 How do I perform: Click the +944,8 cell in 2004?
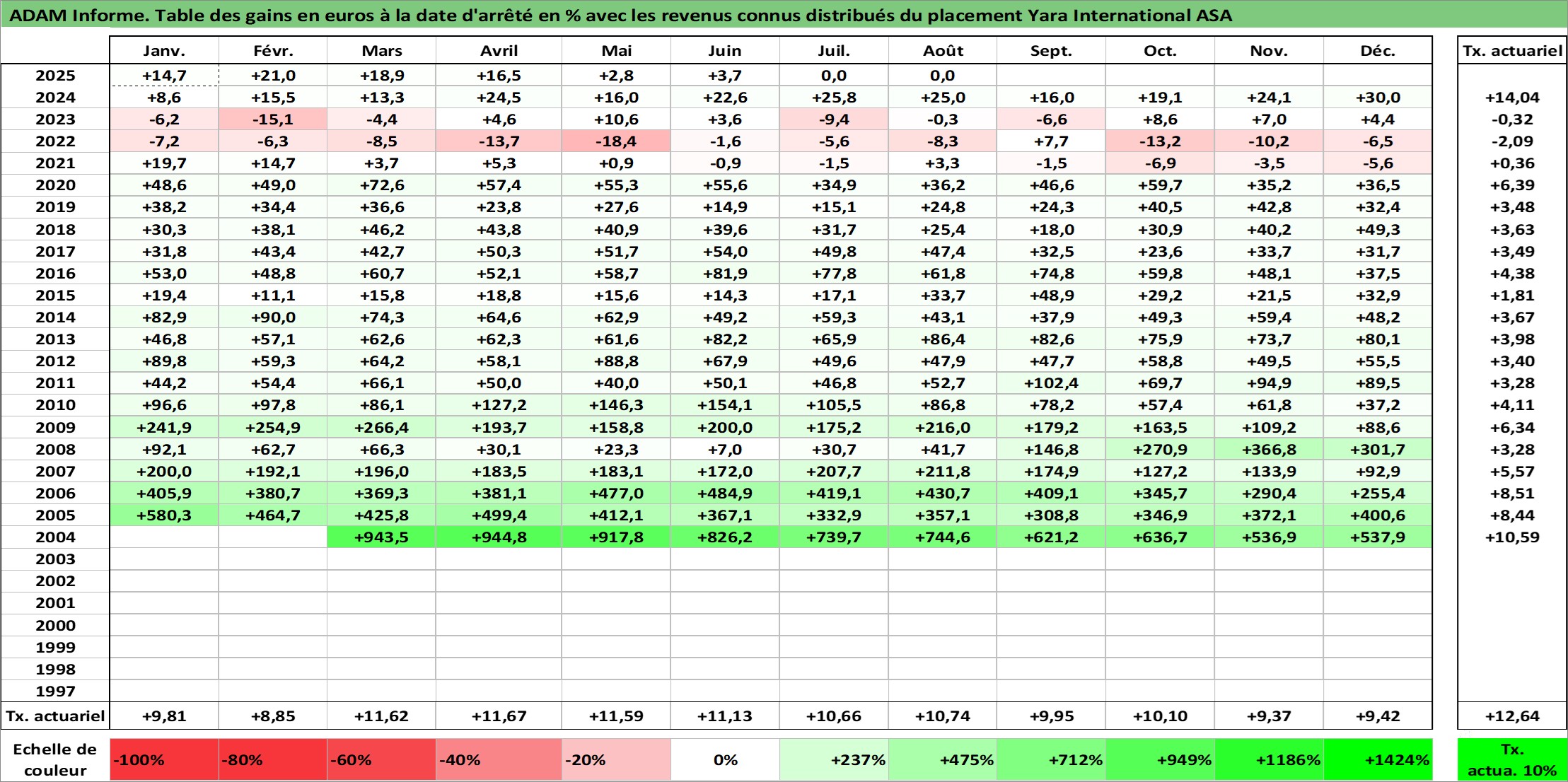[x=499, y=537]
